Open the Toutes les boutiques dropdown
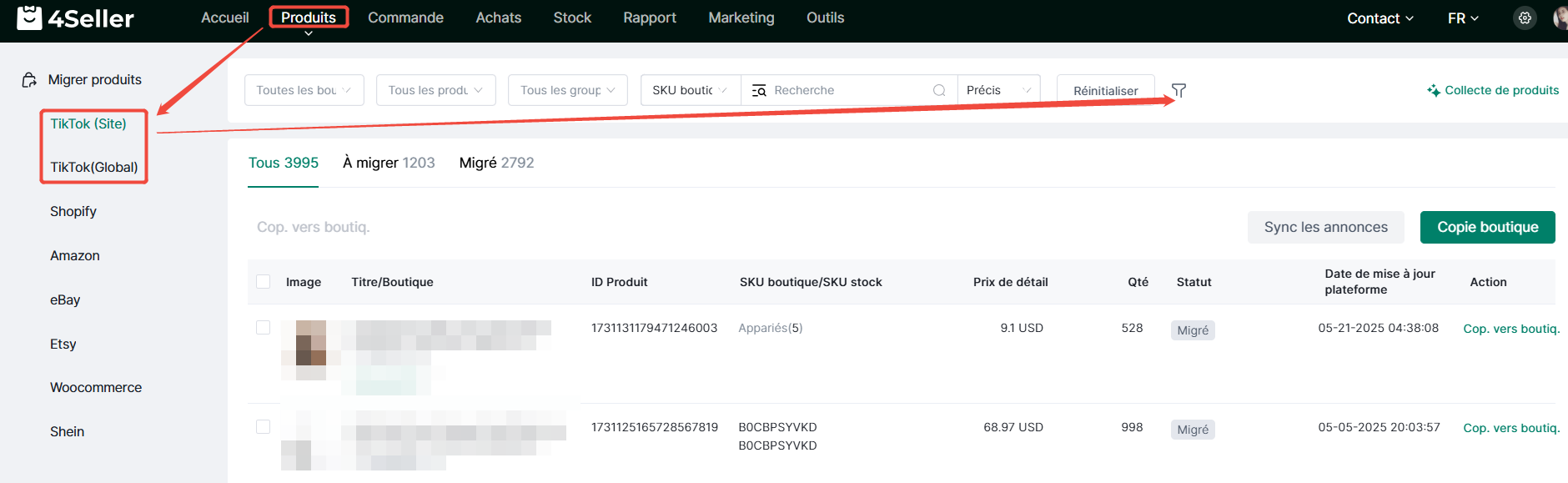 pos(304,90)
